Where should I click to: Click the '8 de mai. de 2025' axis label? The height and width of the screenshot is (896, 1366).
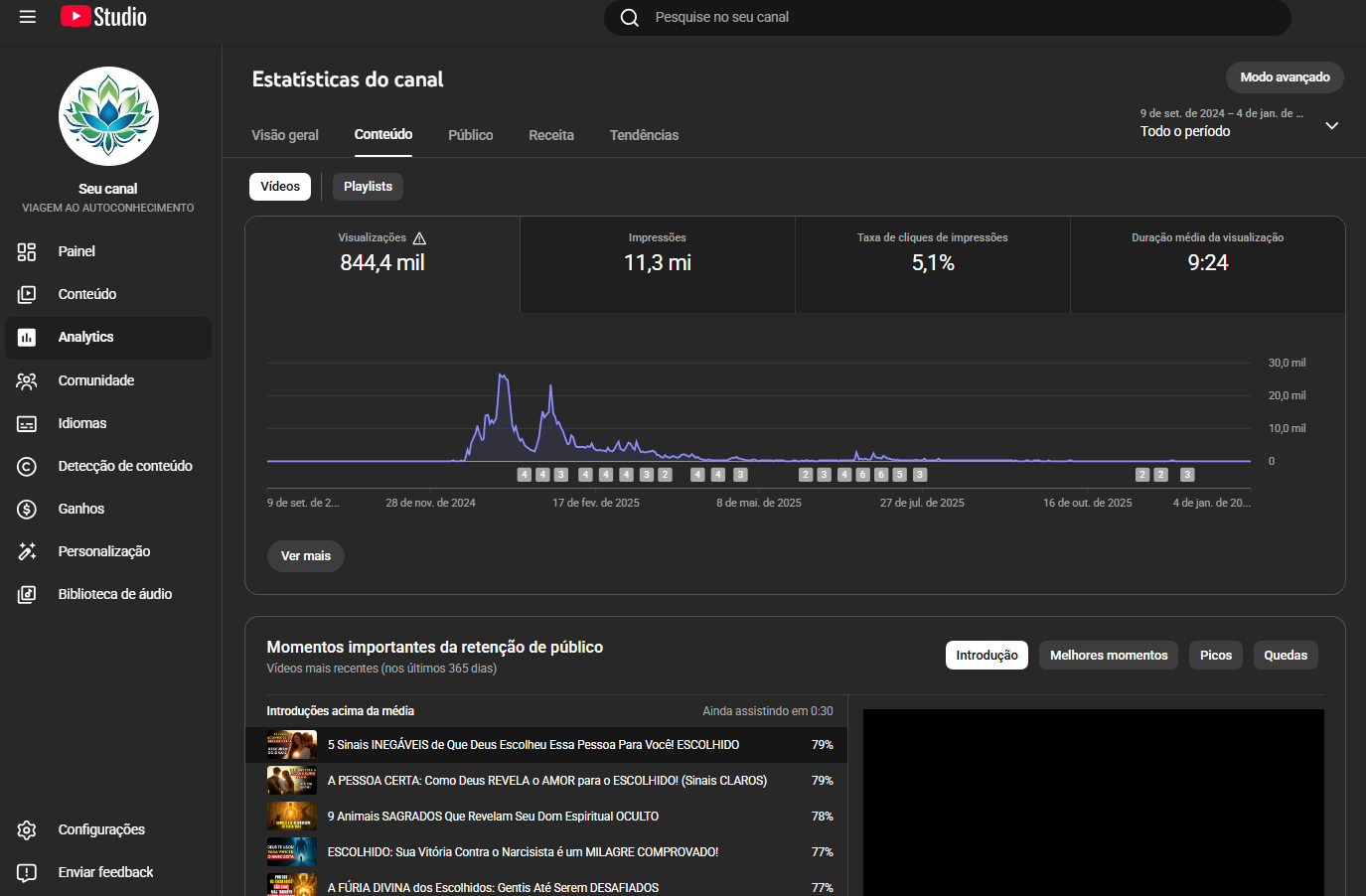759,503
